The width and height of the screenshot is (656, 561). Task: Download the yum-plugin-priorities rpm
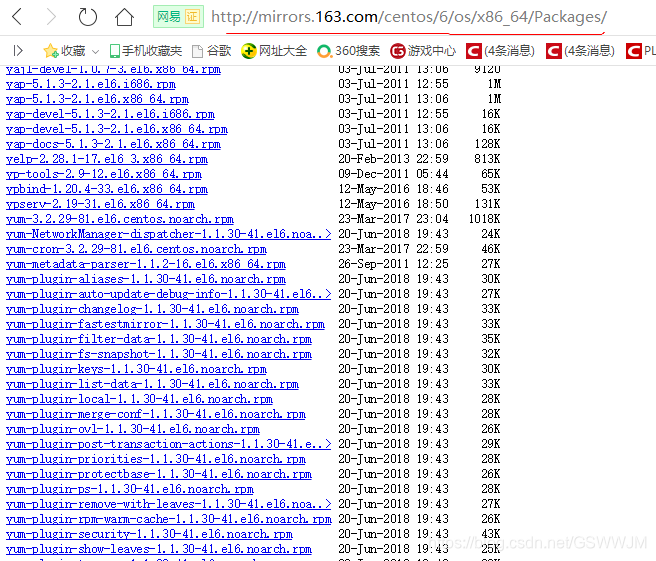[156, 459]
